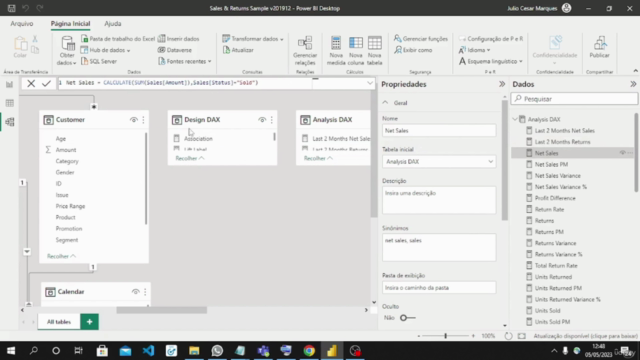Screen dimensions: 640x360
Task: Create a Nova coluna
Action: (356, 51)
